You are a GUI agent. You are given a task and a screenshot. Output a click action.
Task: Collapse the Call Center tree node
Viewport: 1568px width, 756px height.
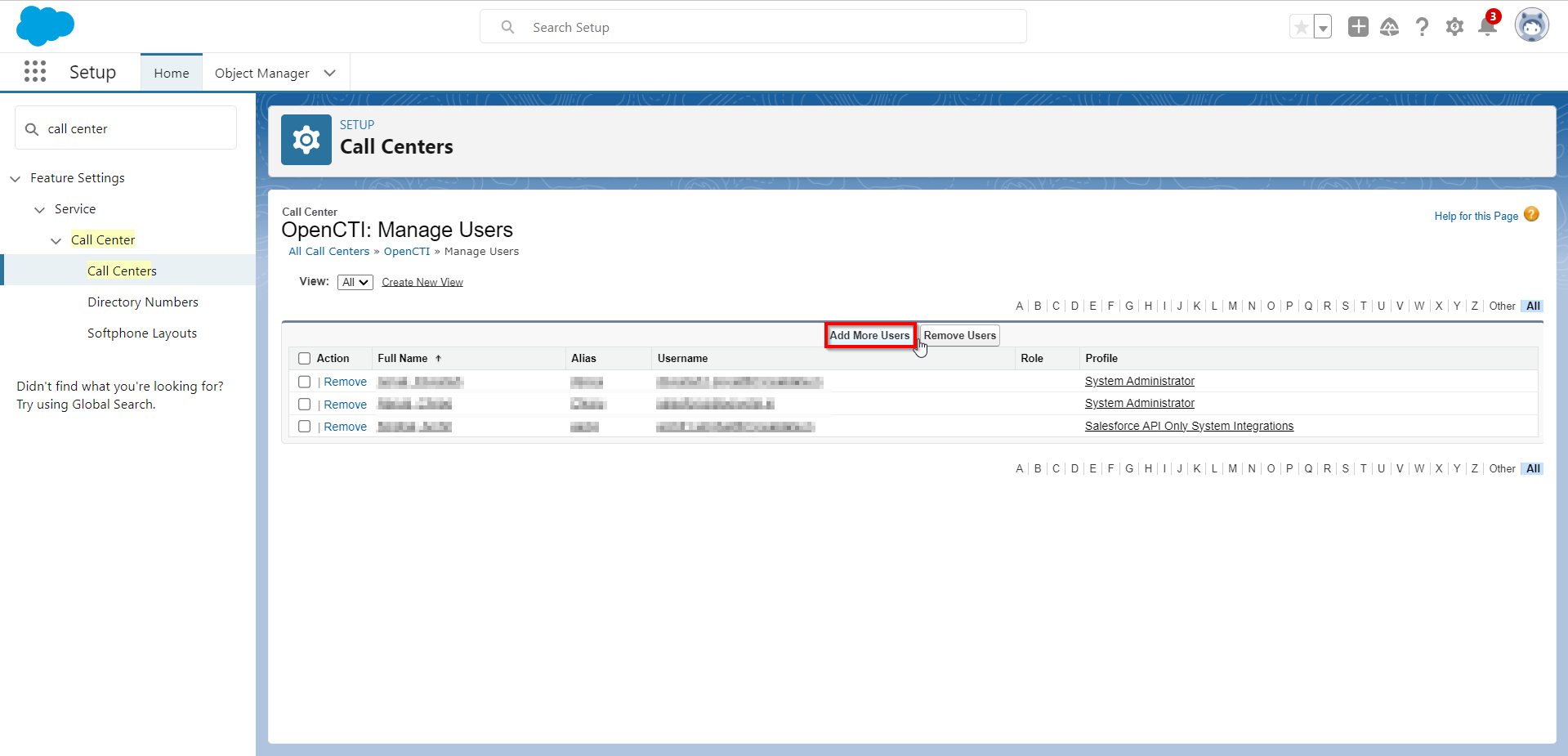tap(56, 240)
